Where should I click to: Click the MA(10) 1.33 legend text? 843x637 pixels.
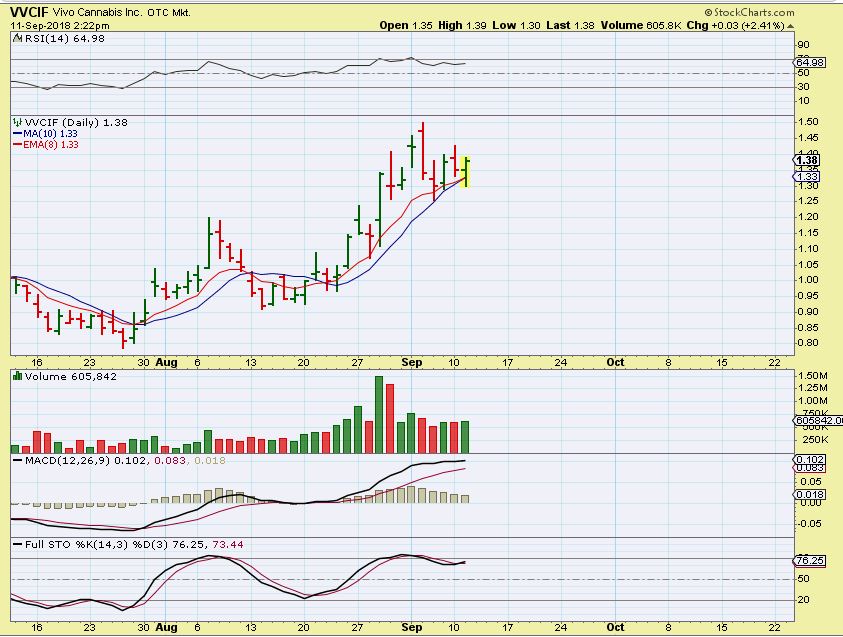50,133
